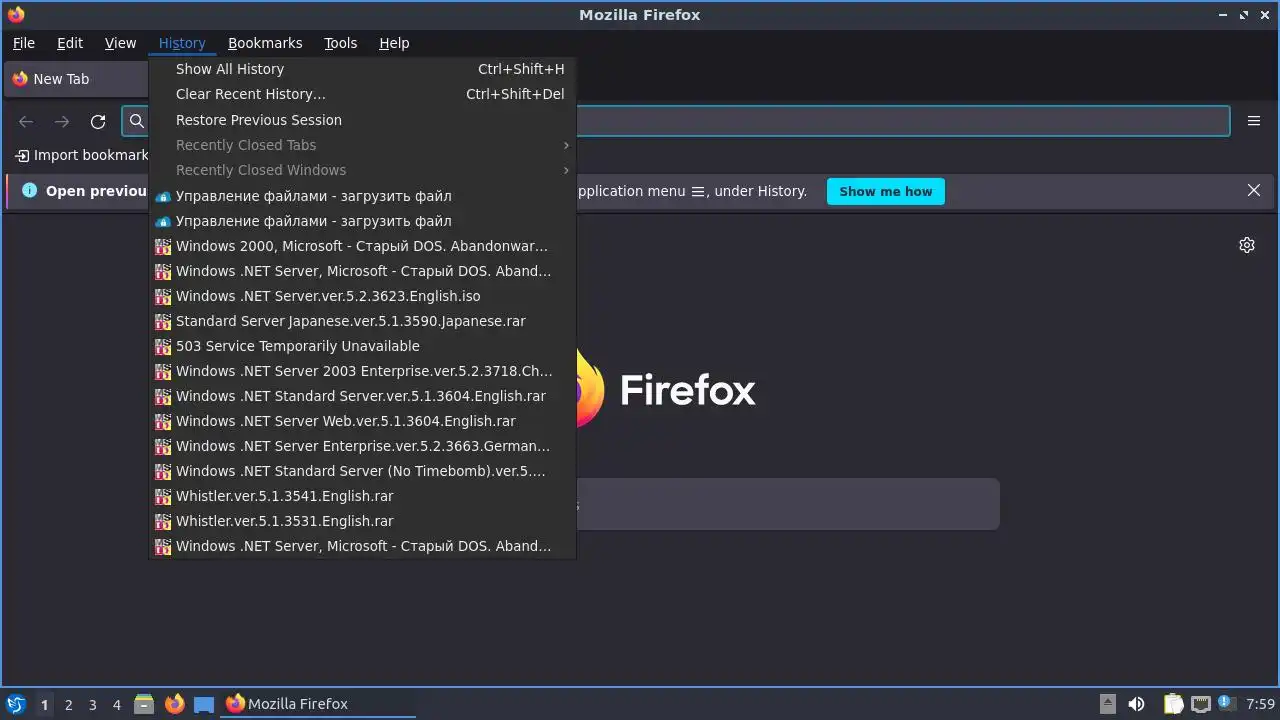The width and height of the screenshot is (1280, 720).
Task: Go forward one page
Action: pos(62,121)
